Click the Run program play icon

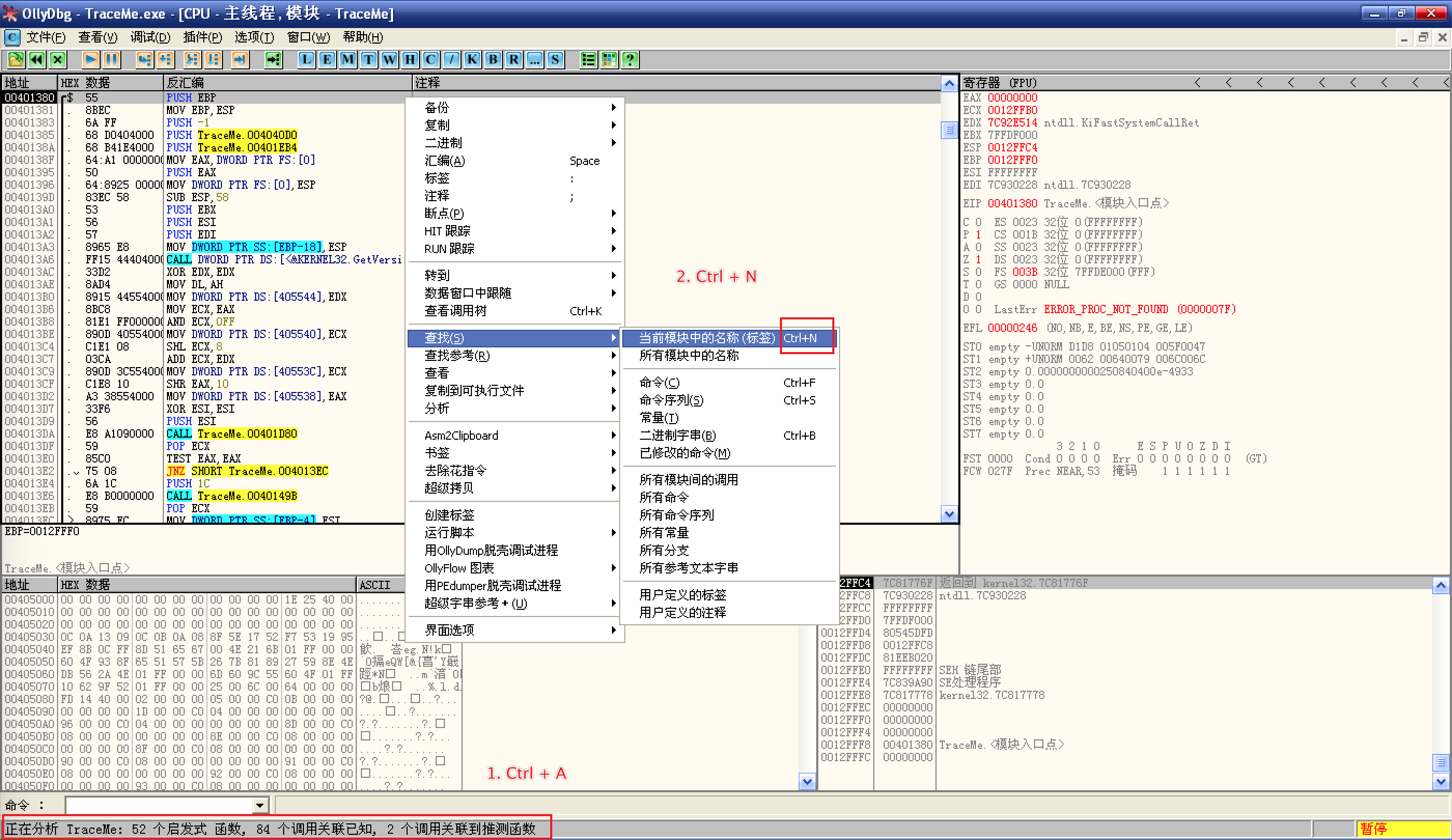click(90, 59)
